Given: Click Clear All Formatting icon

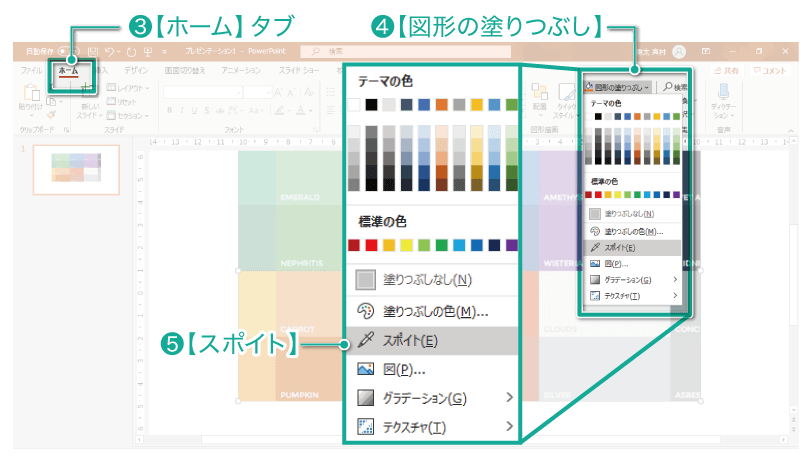Looking at the screenshot, I should click(x=309, y=93).
